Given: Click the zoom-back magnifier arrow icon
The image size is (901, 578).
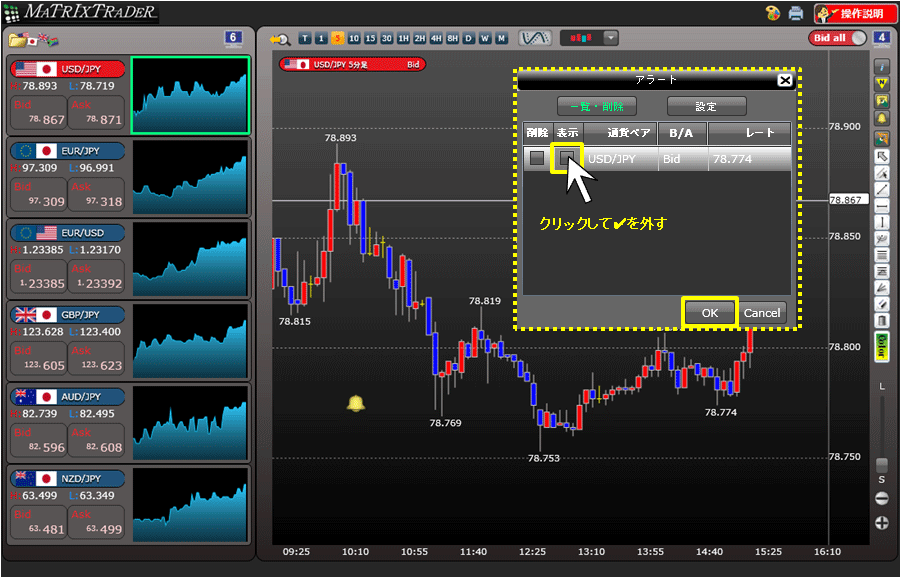Looking at the screenshot, I should coord(279,38).
